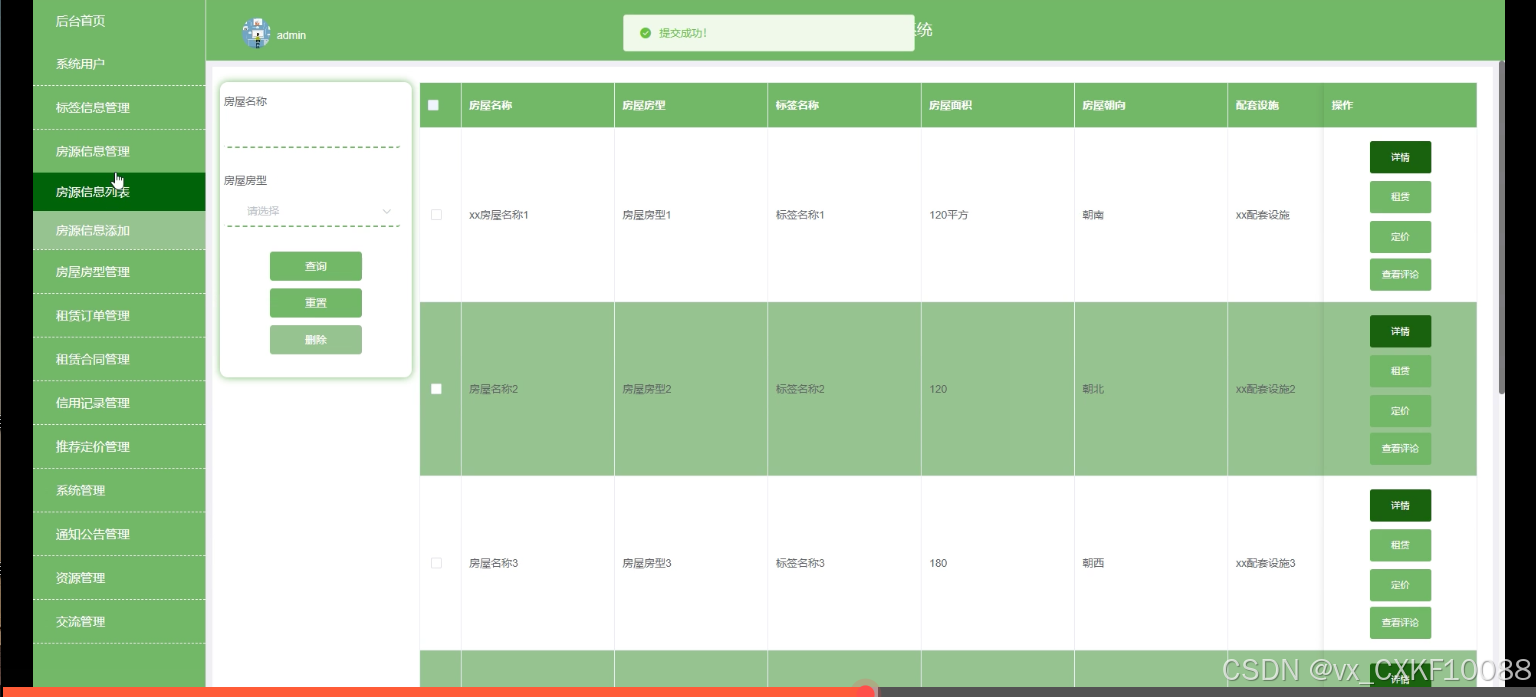
Task: Click cell text 180
Action: pyautogui.click(x=938, y=563)
